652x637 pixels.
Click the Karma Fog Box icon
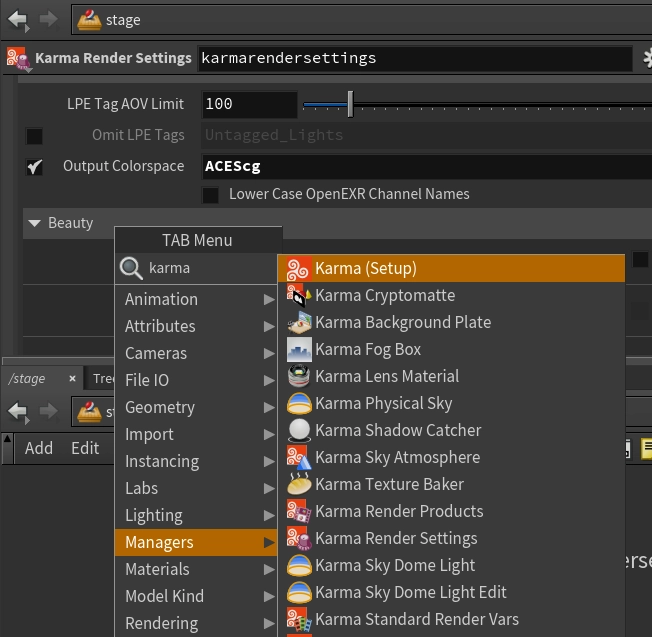pyautogui.click(x=299, y=349)
